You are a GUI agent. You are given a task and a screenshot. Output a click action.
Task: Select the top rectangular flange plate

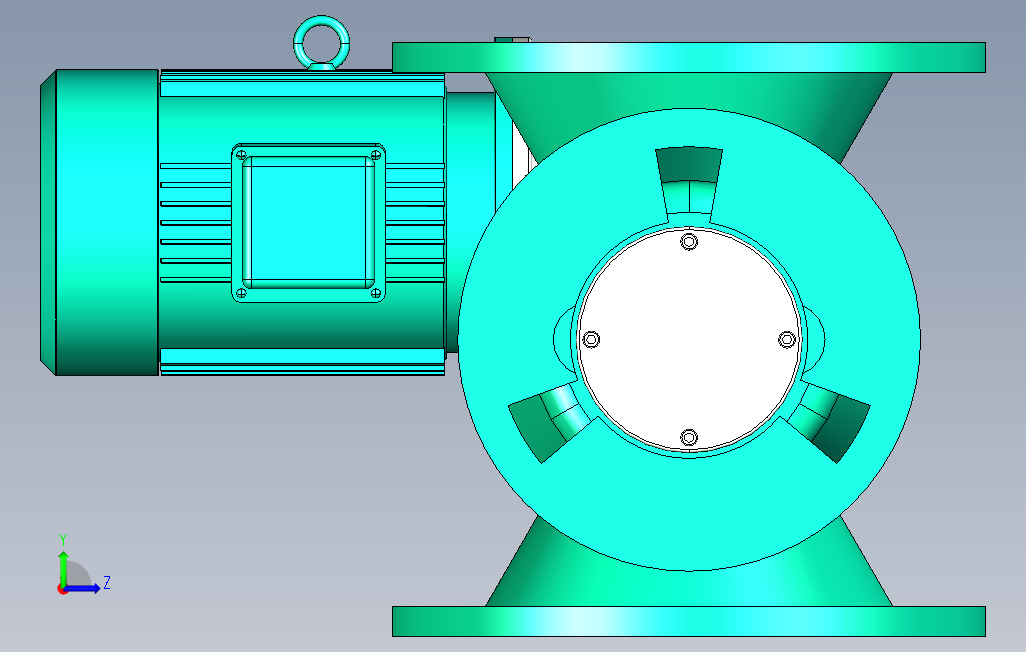pyautogui.click(x=689, y=57)
